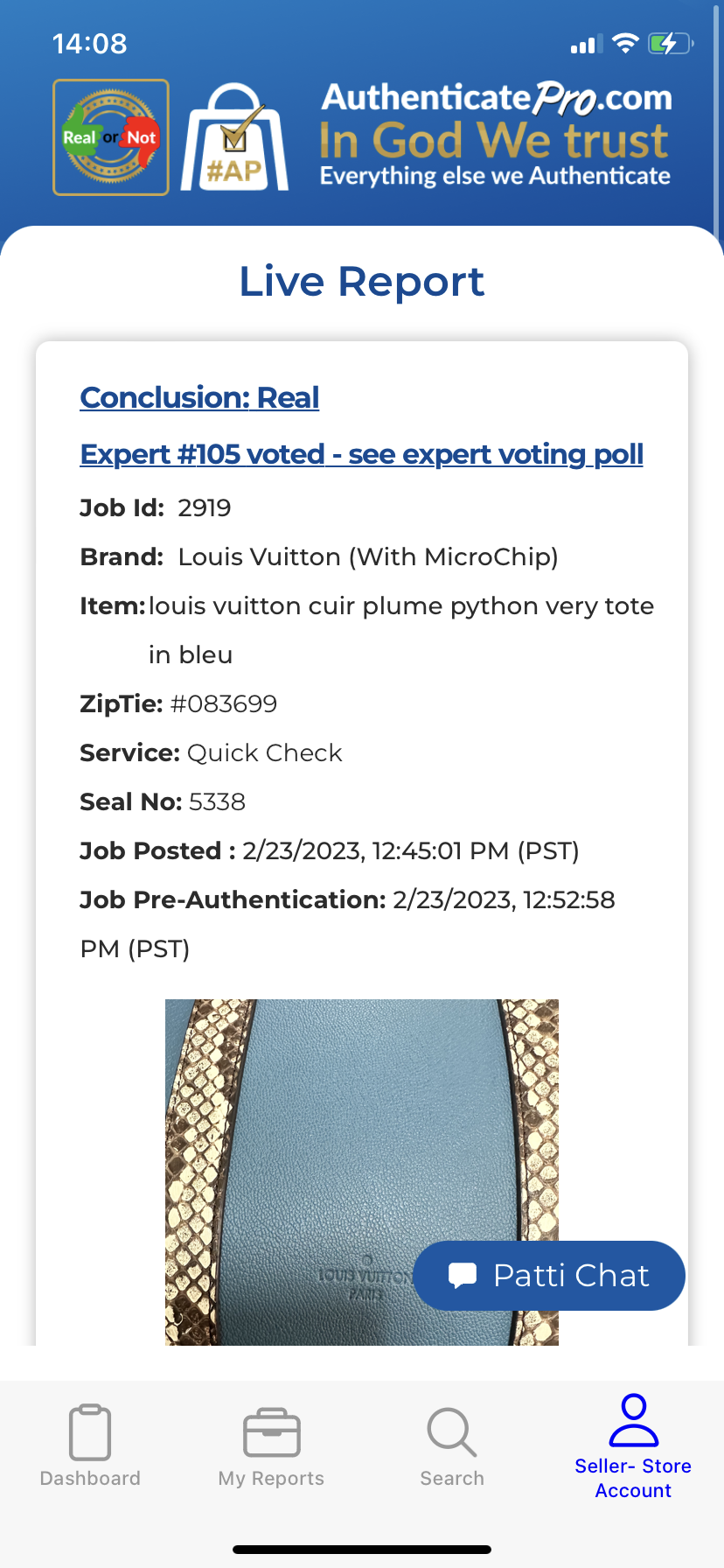Screen dimensions: 724x1568
Task: Open Seller- Store Account person icon
Action: tap(633, 1420)
